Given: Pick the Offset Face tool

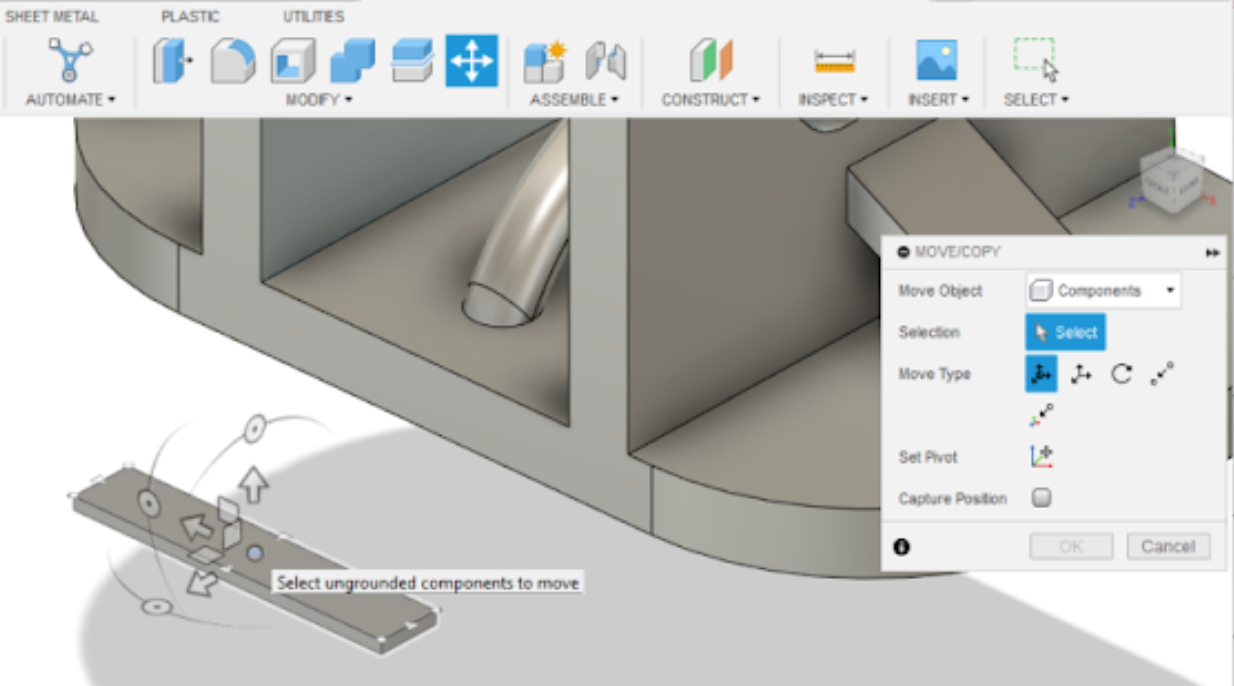Looking at the screenshot, I should click(412, 61).
